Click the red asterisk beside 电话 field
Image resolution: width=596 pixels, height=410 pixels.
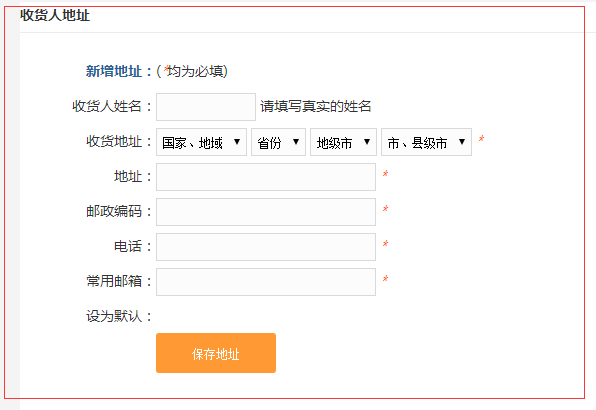[385, 244]
